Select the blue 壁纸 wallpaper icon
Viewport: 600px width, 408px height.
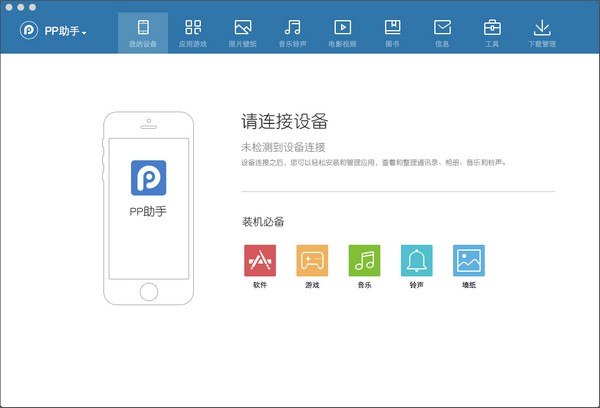[469, 260]
